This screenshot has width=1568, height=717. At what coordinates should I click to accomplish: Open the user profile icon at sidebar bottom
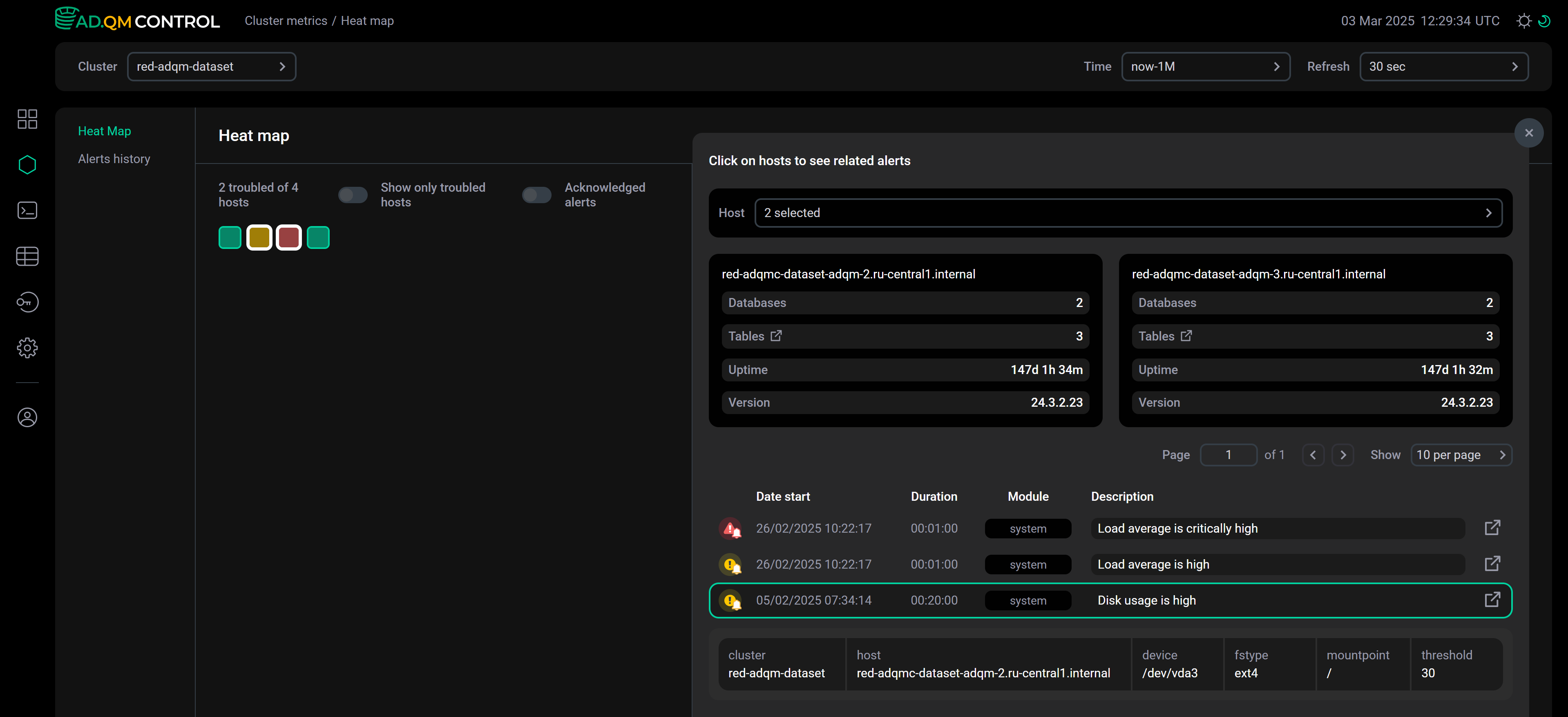27,417
